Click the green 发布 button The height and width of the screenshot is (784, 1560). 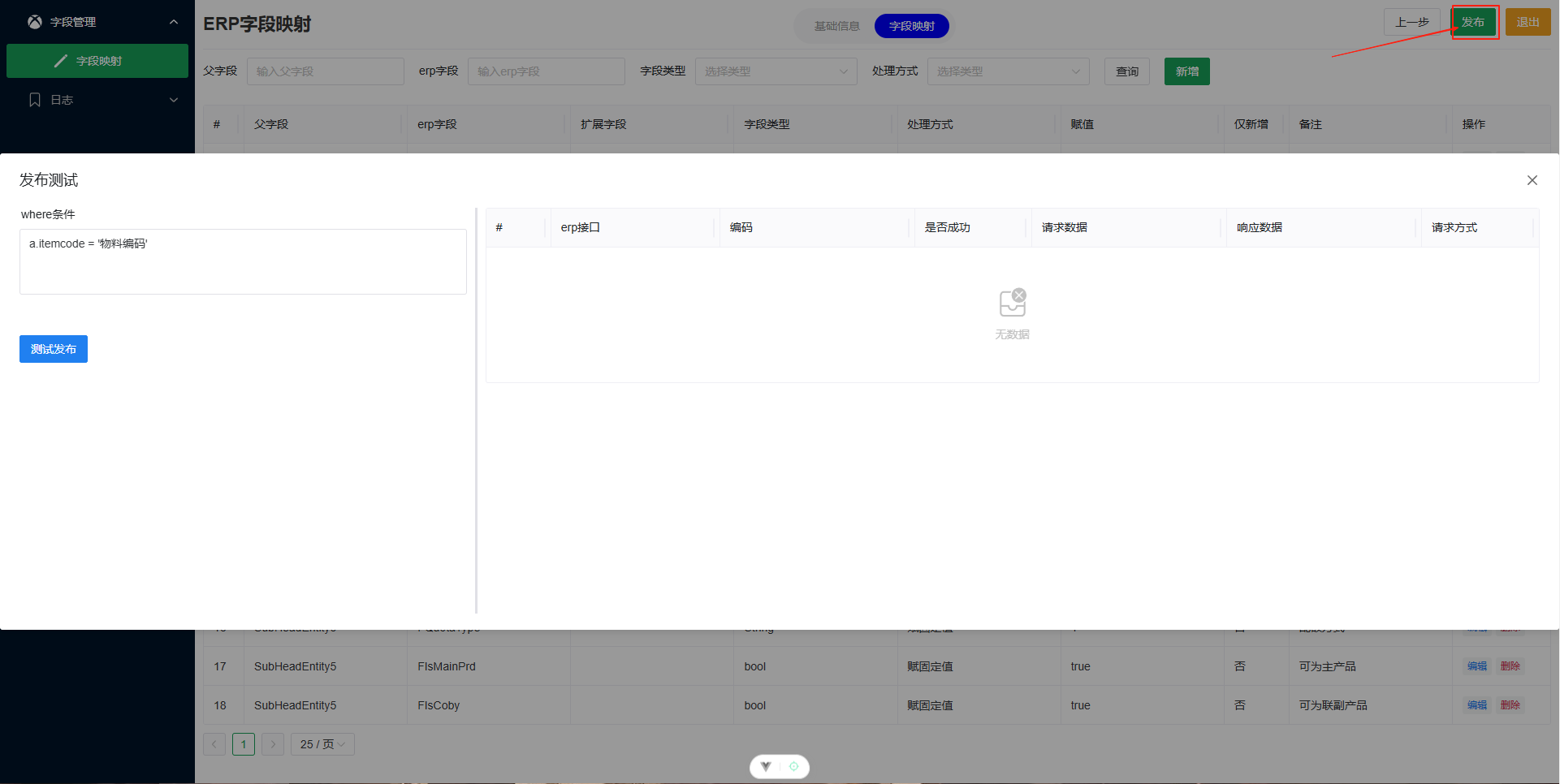click(1473, 22)
